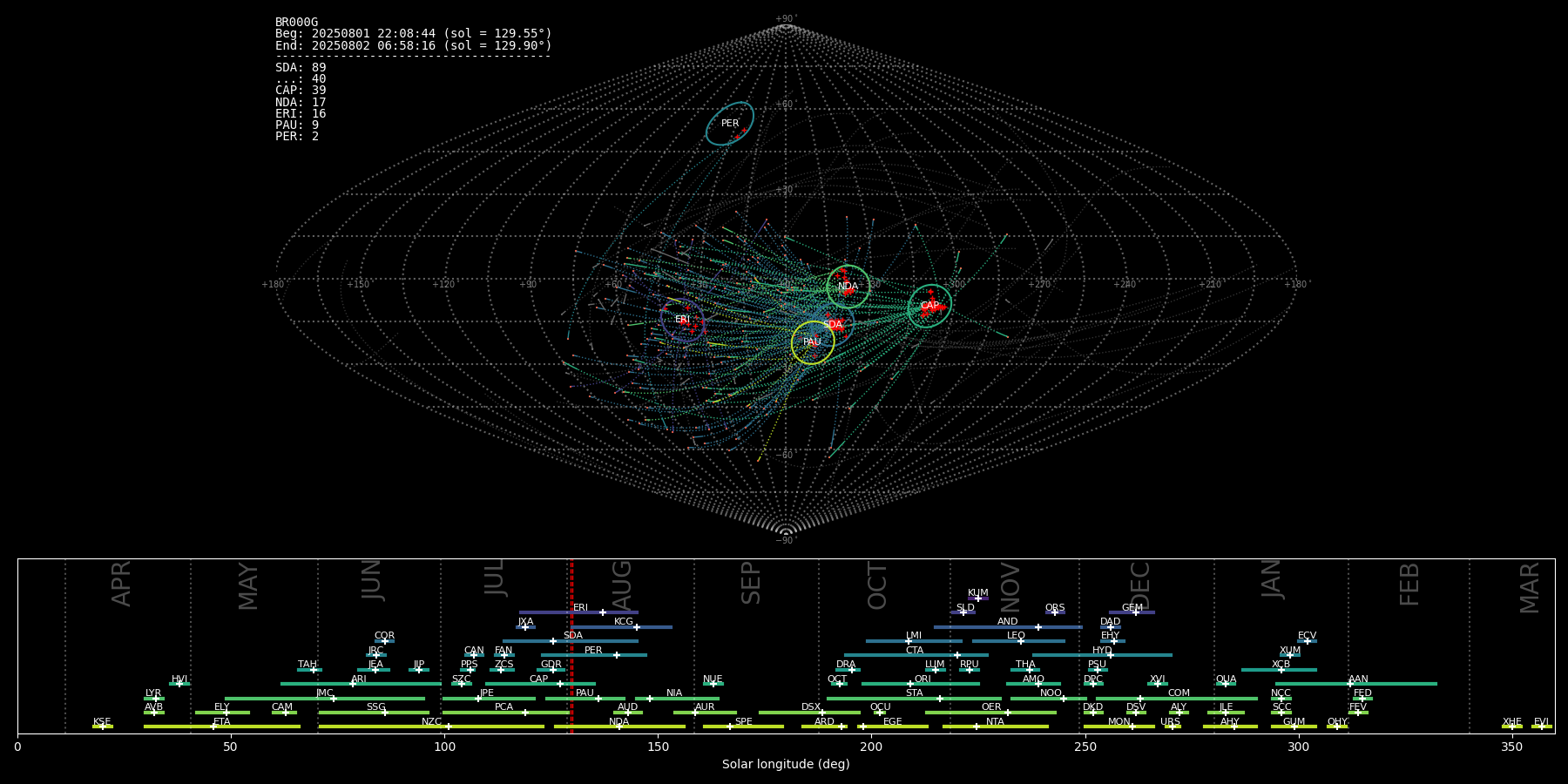Click the ECV shower bar on the timeline
Viewport: 1568px width, 784px height.
(1307, 640)
